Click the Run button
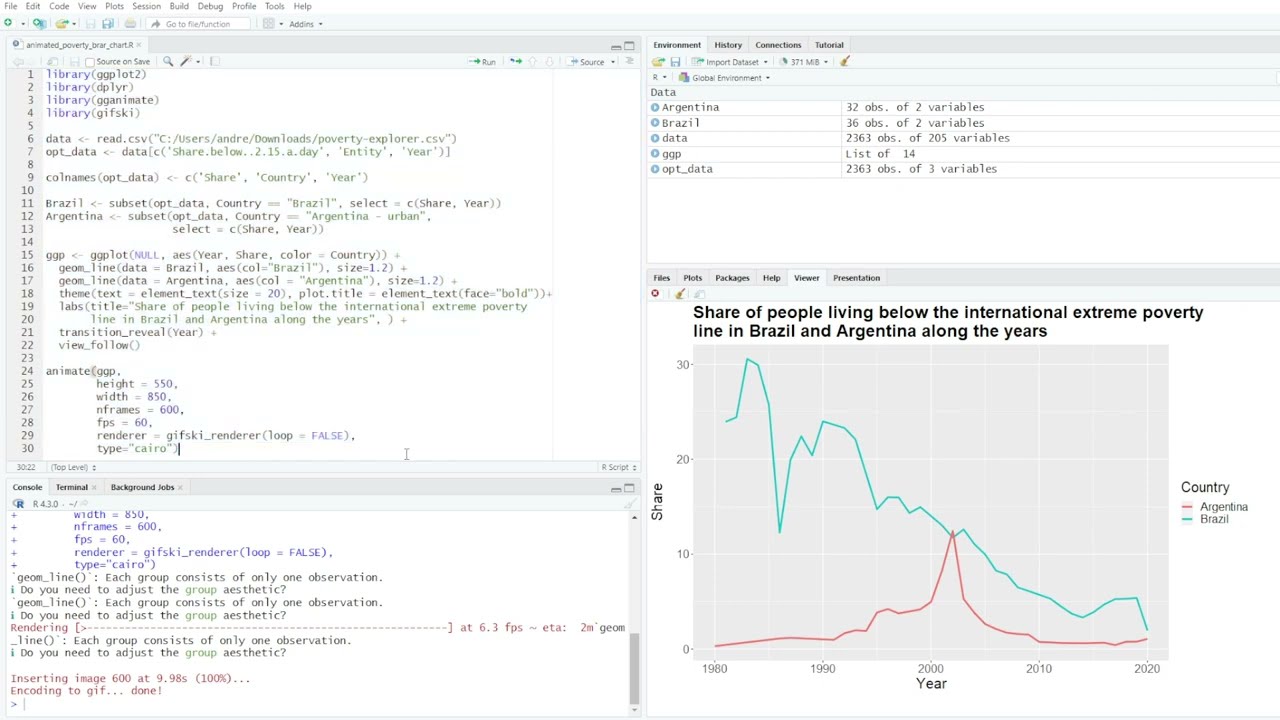Image resolution: width=1280 pixels, height=720 pixels. pyautogui.click(x=483, y=62)
